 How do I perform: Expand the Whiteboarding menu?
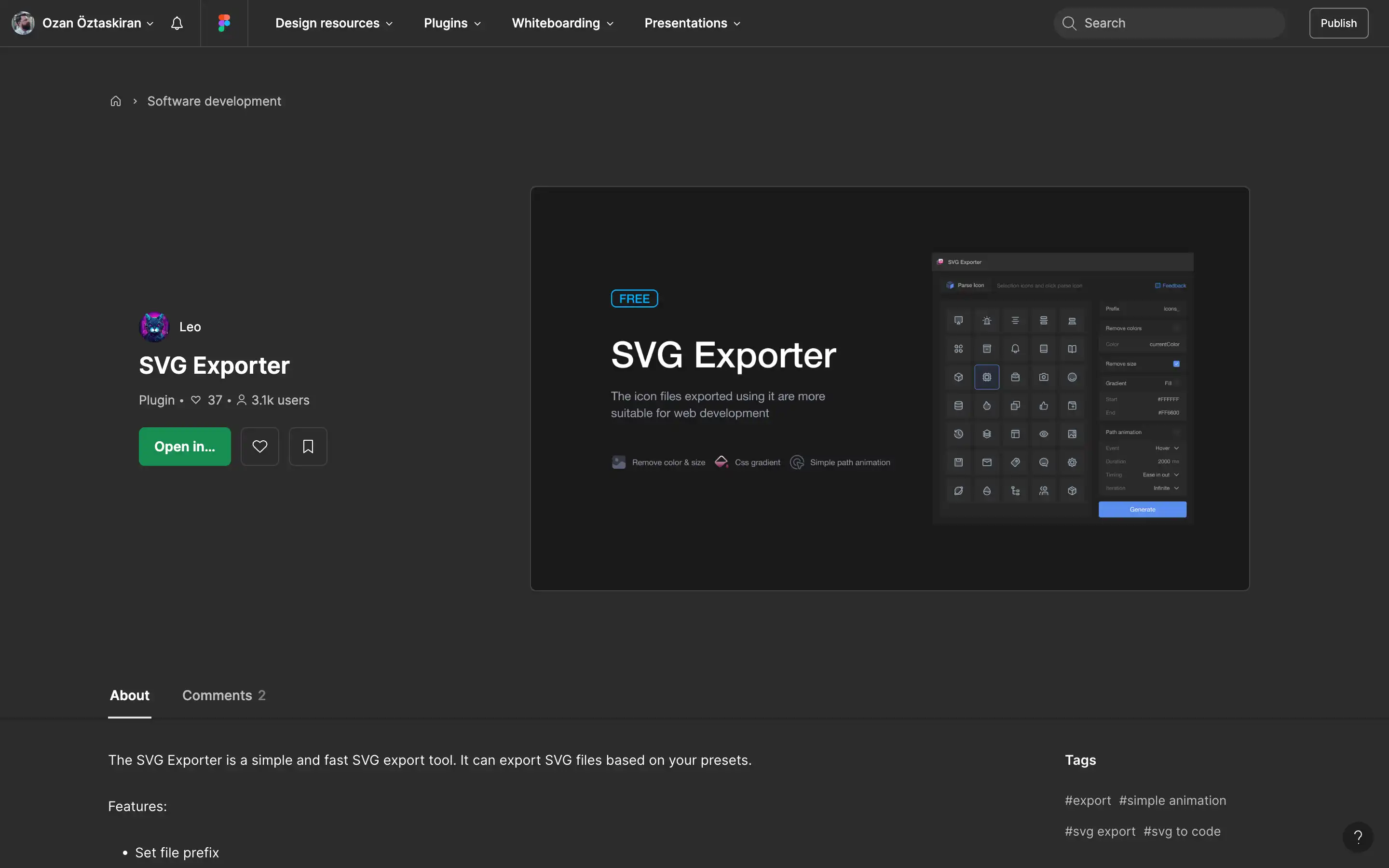point(562,23)
